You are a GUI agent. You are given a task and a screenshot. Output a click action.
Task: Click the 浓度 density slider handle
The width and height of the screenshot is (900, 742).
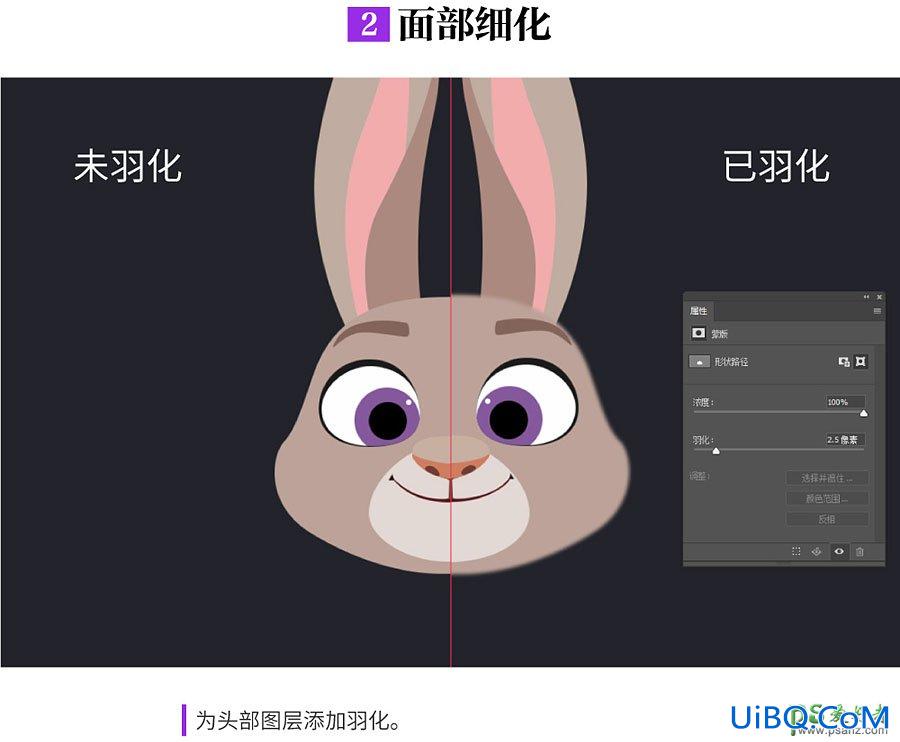tap(863, 413)
